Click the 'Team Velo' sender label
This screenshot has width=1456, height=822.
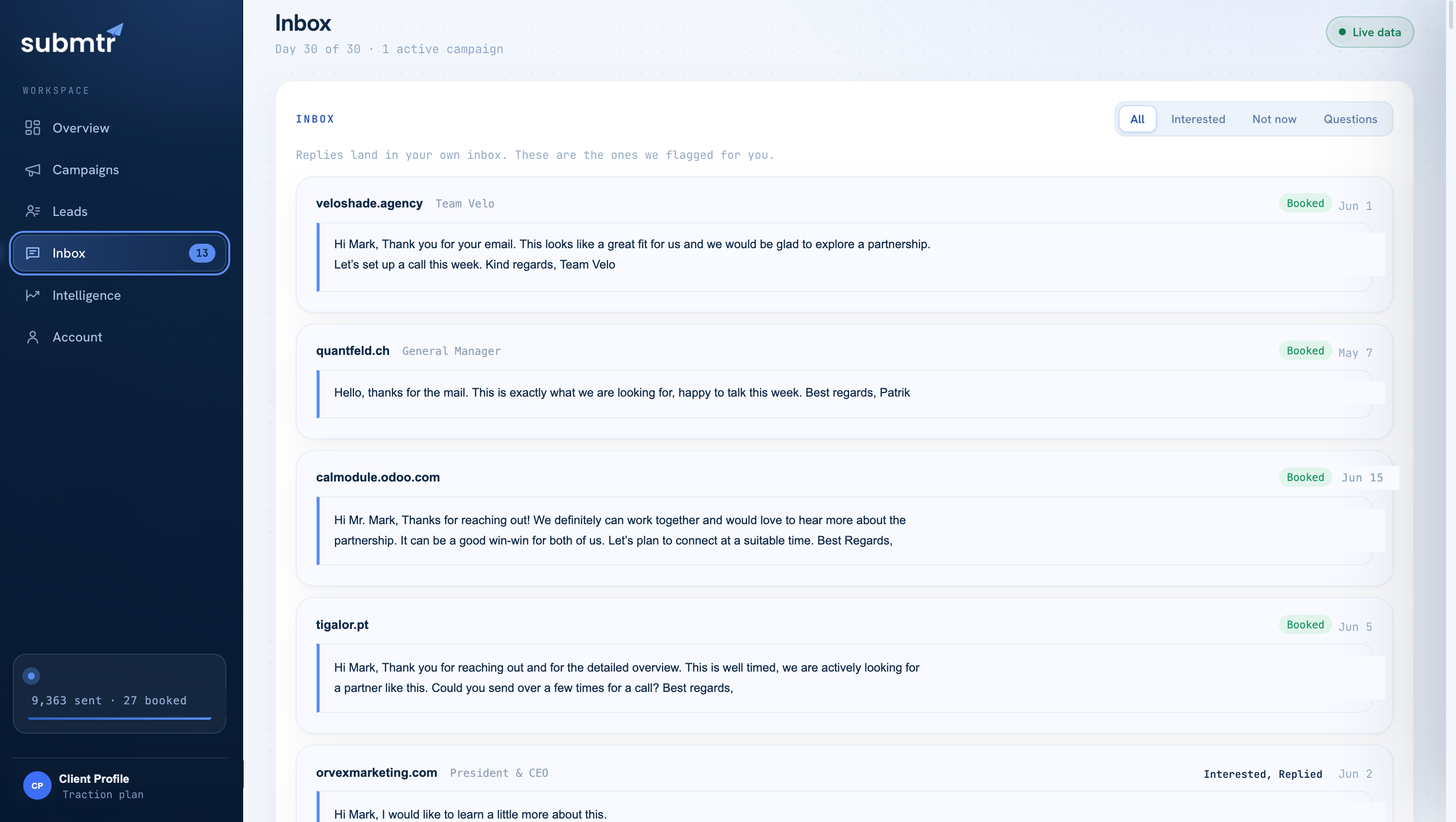point(464,204)
